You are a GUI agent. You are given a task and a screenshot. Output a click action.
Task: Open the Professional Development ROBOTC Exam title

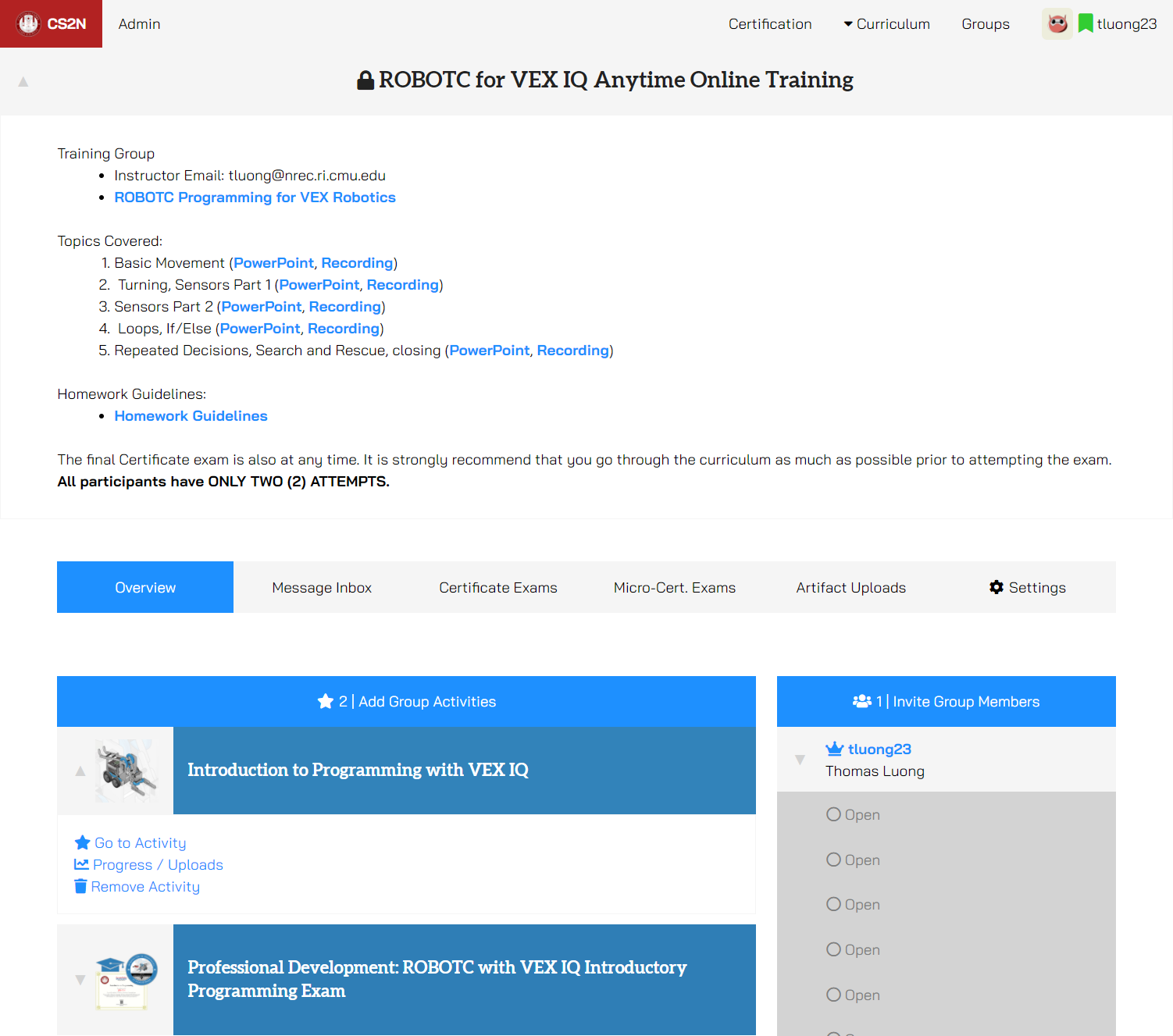(437, 979)
